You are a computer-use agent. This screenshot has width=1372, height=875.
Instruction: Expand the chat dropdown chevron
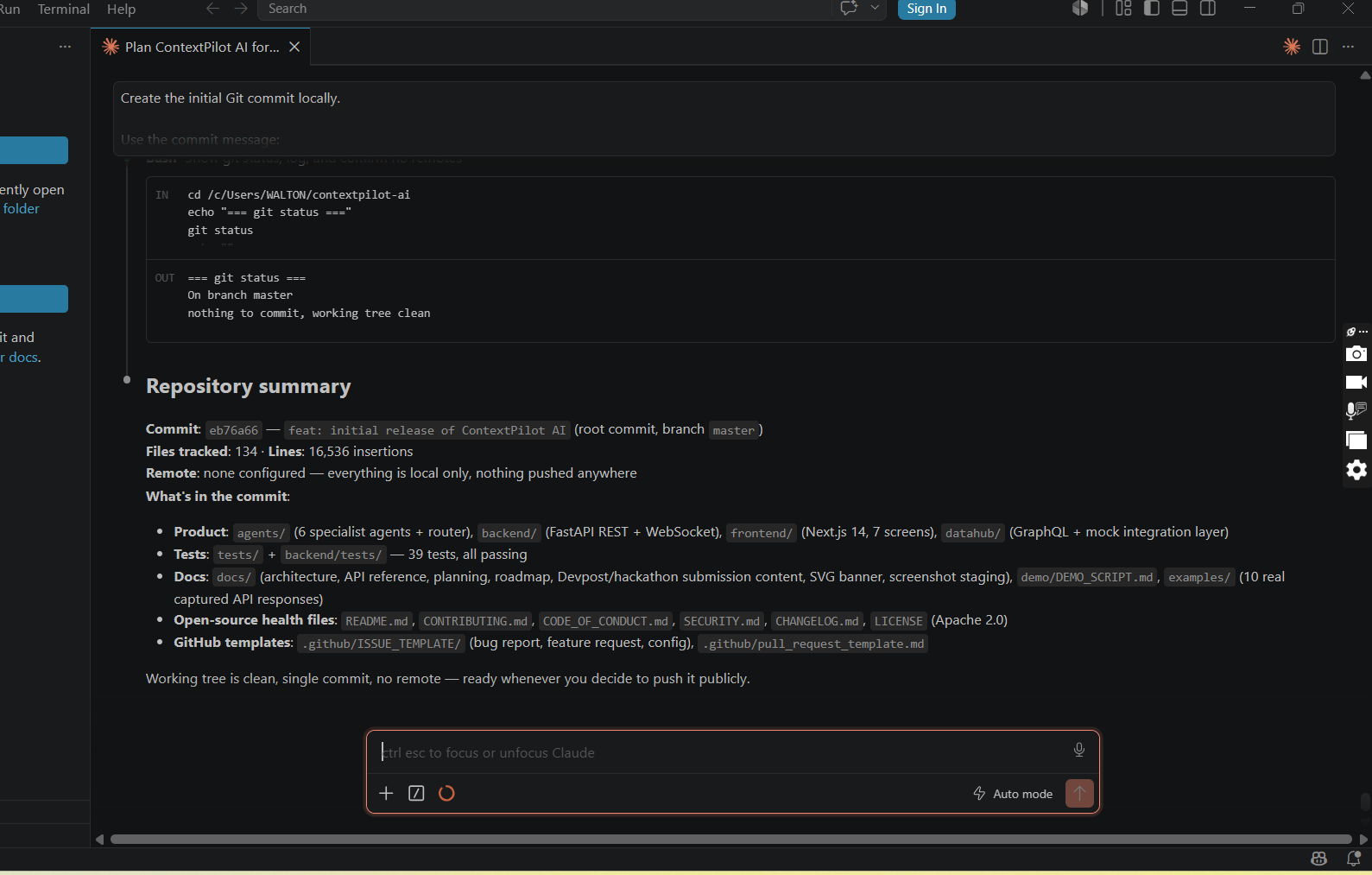[875, 9]
